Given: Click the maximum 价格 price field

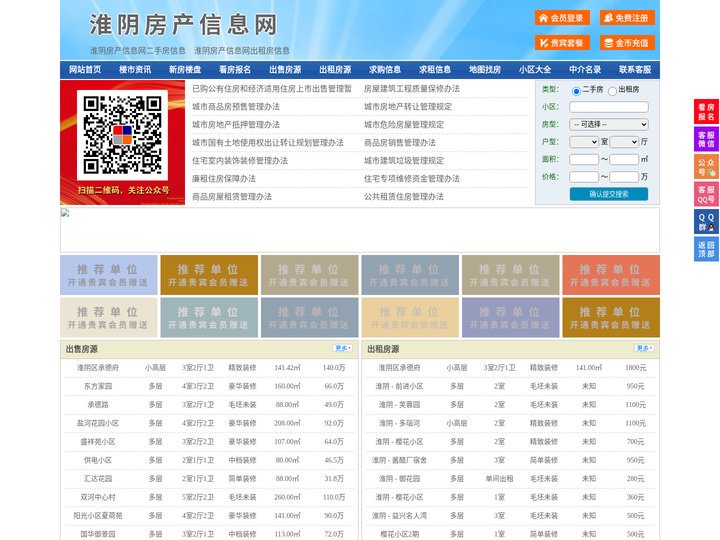Looking at the screenshot, I should (x=624, y=177).
